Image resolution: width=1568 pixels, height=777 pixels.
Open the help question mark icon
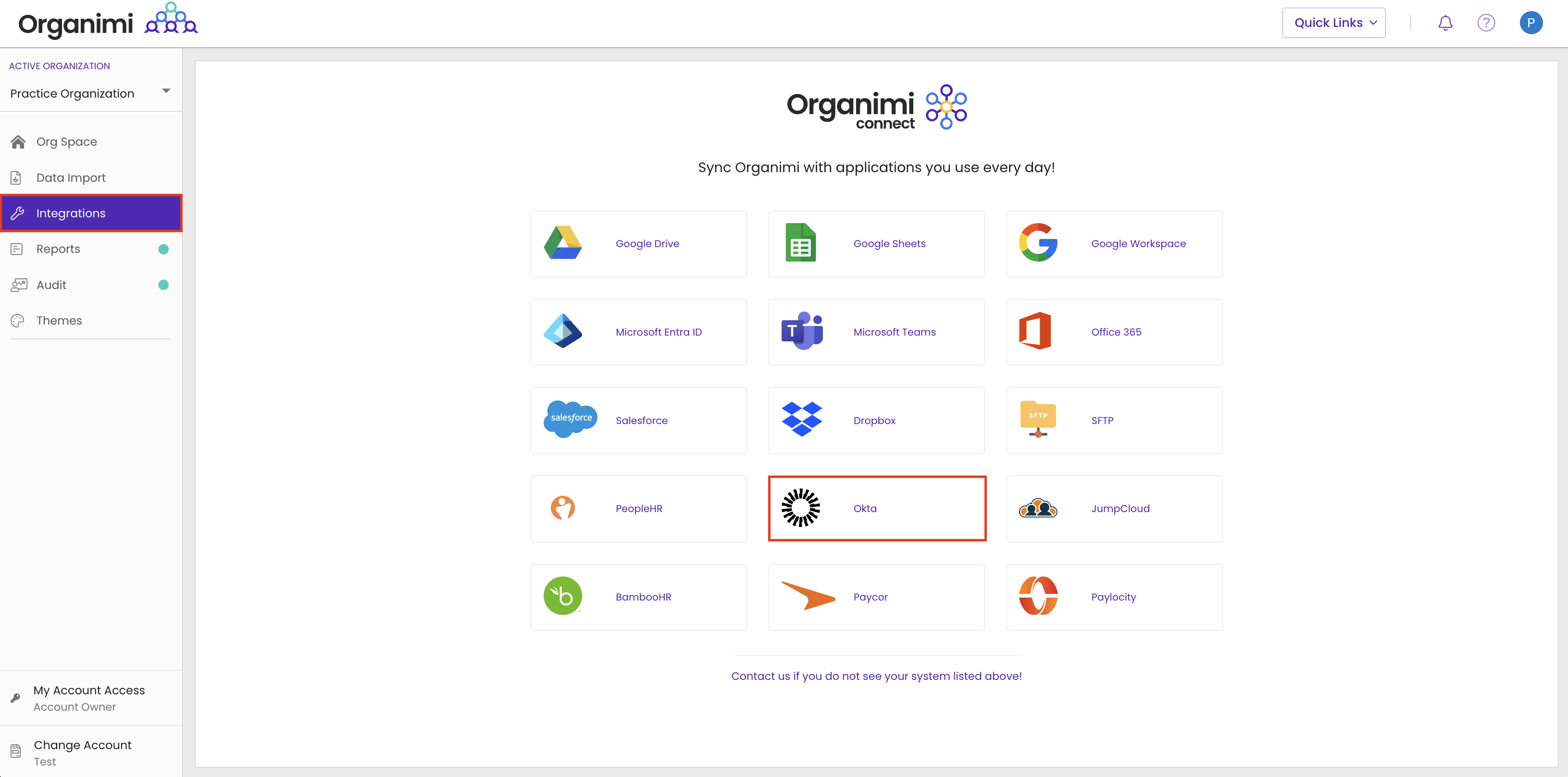[x=1486, y=23]
